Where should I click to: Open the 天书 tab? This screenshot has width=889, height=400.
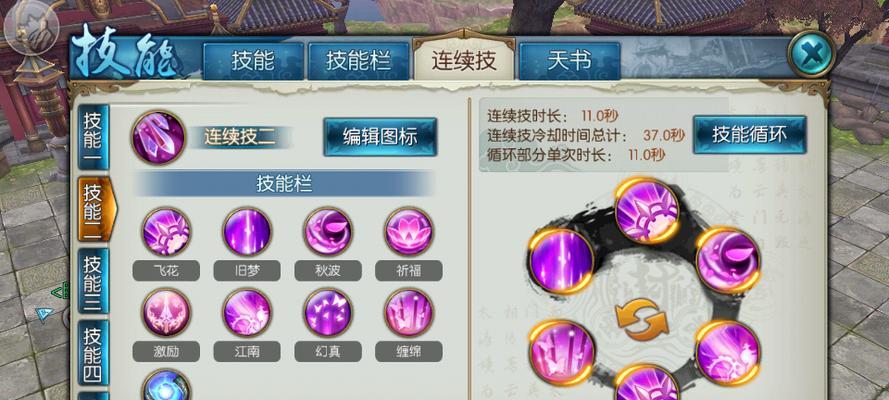coord(569,61)
